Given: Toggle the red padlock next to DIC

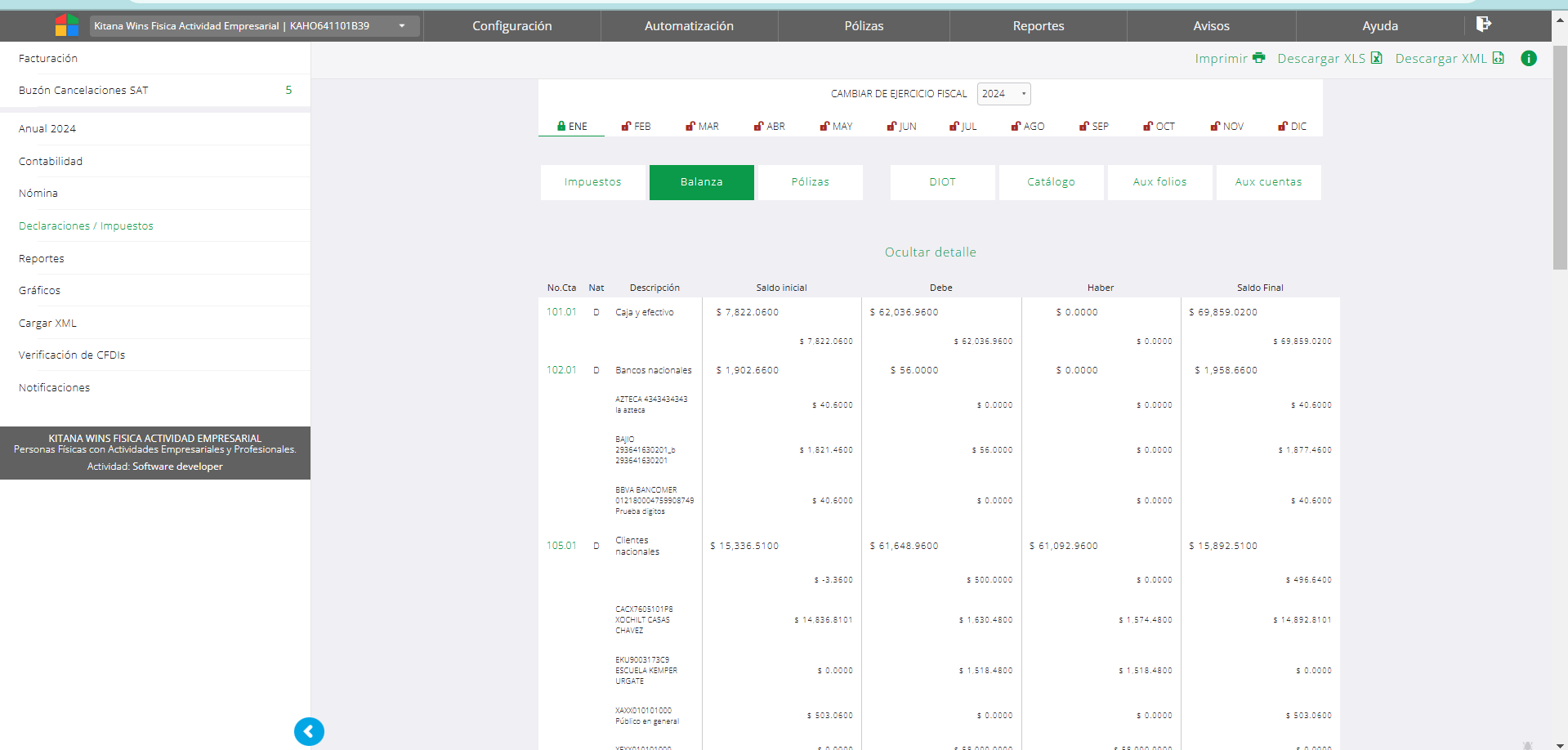Looking at the screenshot, I should click(1283, 126).
